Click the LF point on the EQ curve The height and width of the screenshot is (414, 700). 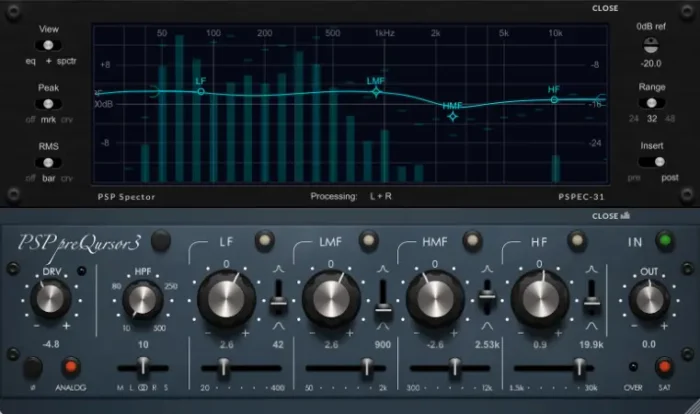pos(201,91)
